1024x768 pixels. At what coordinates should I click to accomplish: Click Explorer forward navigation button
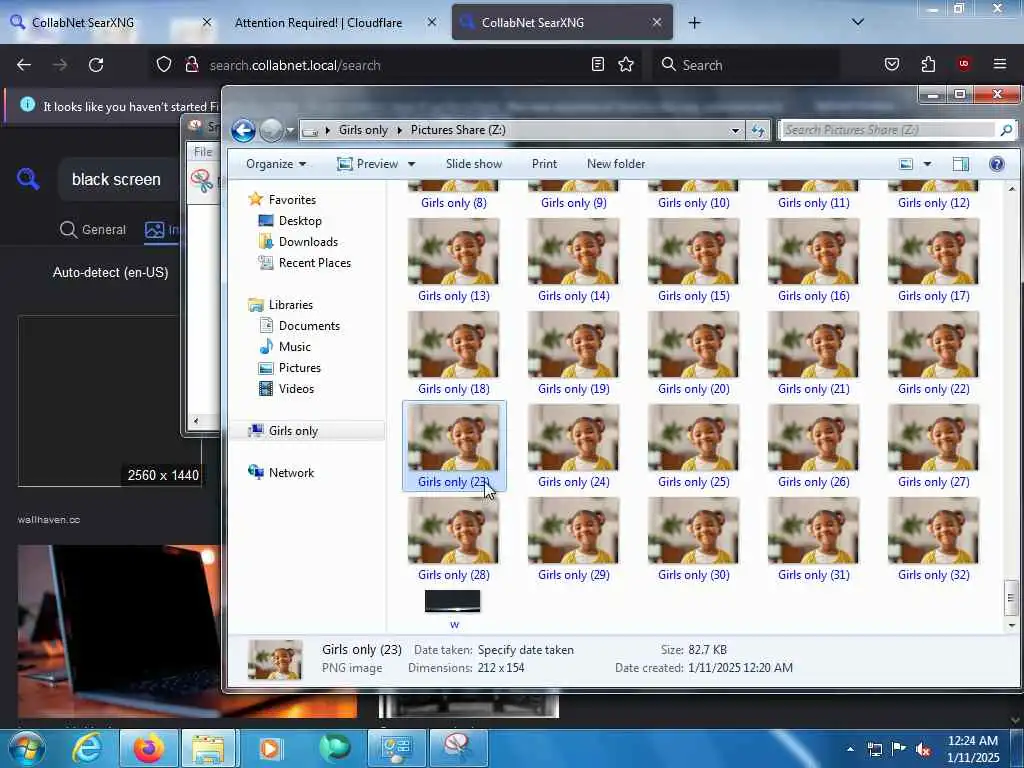pyautogui.click(x=271, y=130)
